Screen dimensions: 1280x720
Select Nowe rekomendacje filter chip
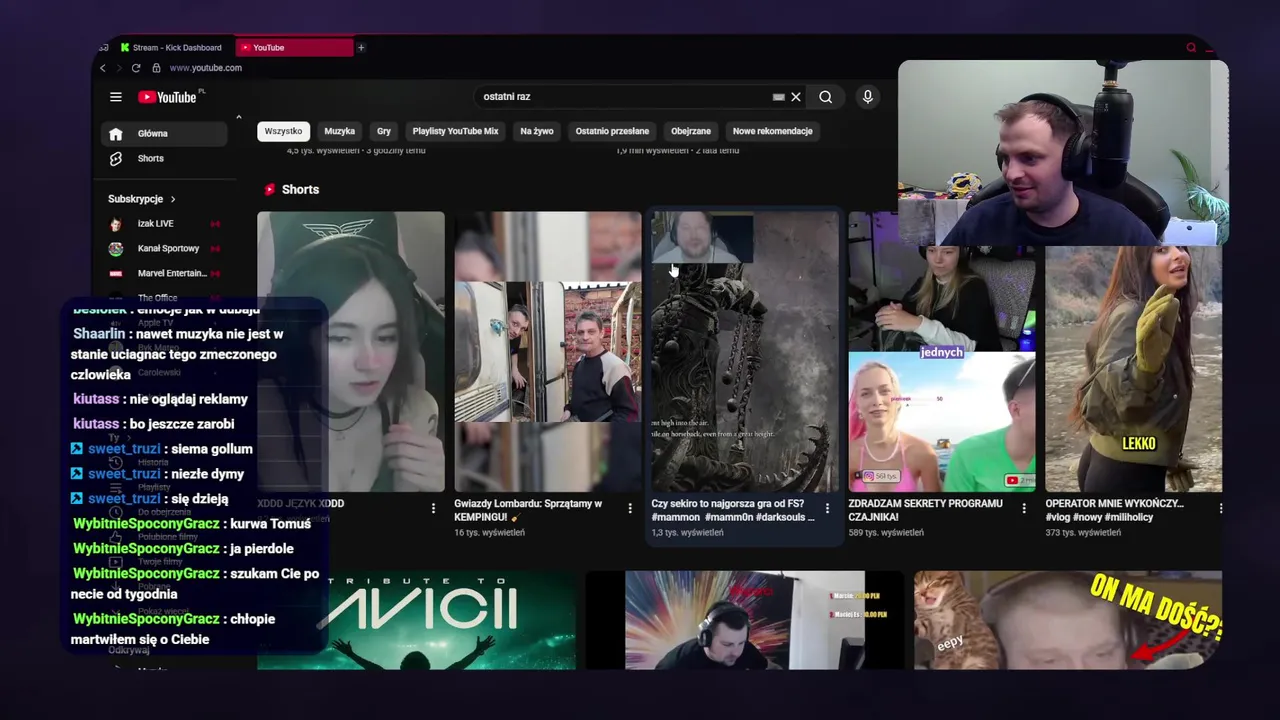(x=772, y=131)
